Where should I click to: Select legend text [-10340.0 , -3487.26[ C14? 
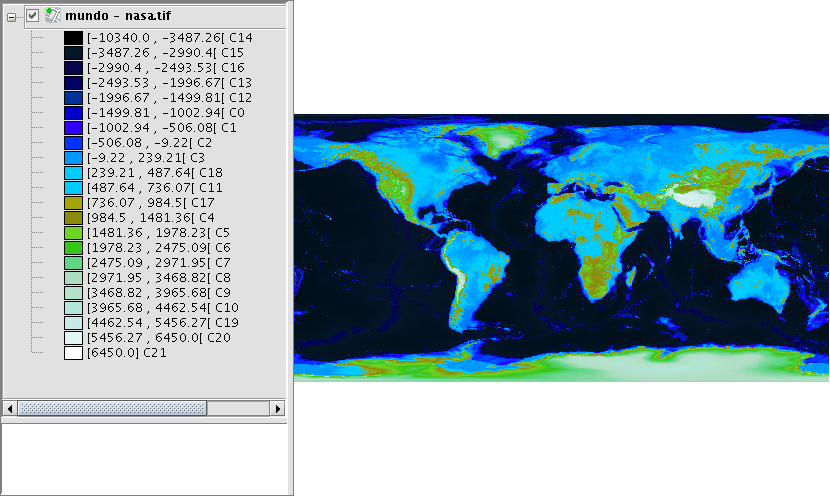(x=170, y=38)
